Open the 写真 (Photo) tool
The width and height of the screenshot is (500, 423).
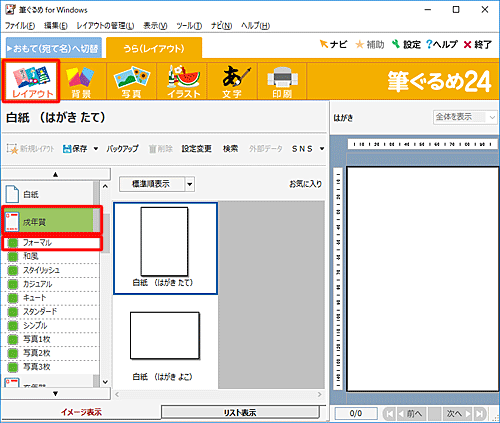pos(132,82)
